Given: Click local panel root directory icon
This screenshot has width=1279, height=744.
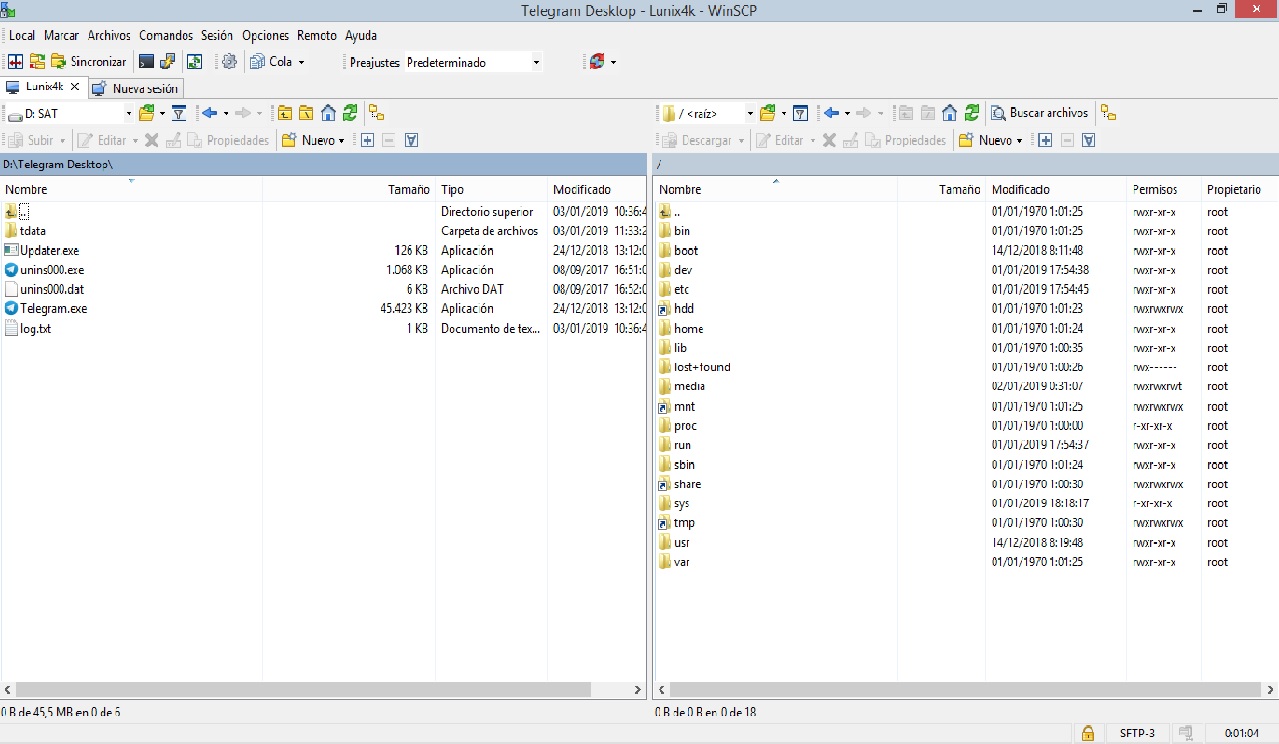Looking at the screenshot, I should [306, 114].
